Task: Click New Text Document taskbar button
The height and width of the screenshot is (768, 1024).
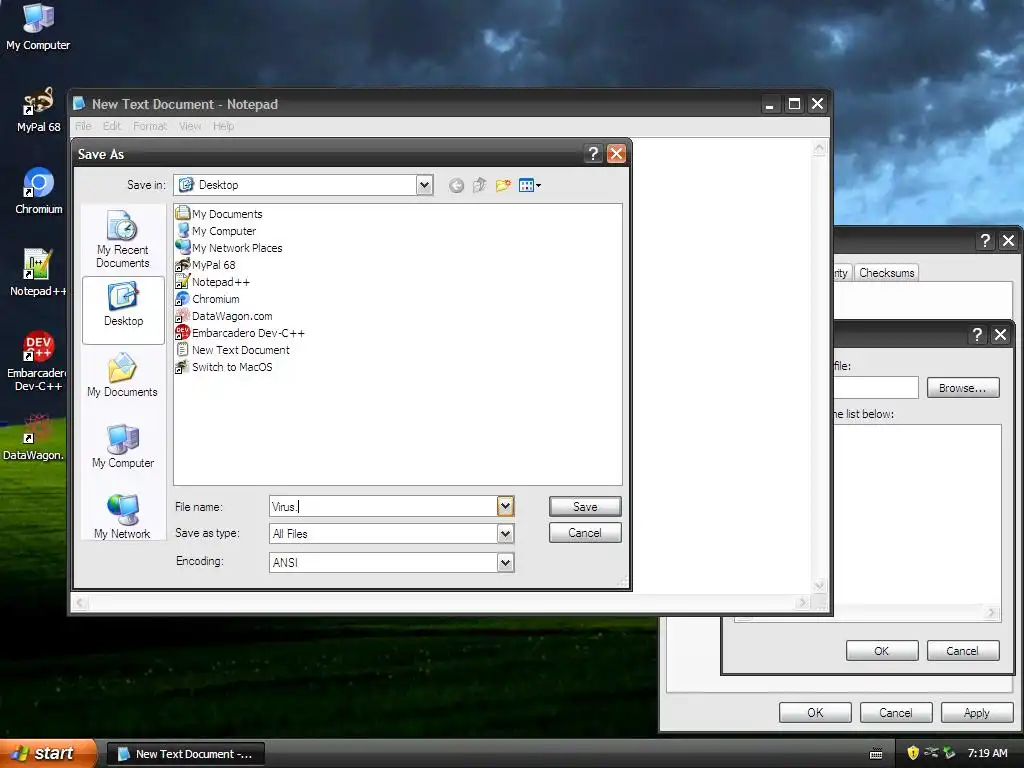Action: [x=185, y=754]
